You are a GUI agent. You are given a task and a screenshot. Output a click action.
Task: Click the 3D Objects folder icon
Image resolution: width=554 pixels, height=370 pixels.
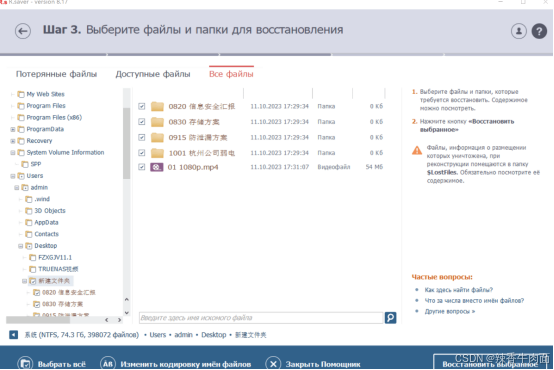click(x=29, y=211)
